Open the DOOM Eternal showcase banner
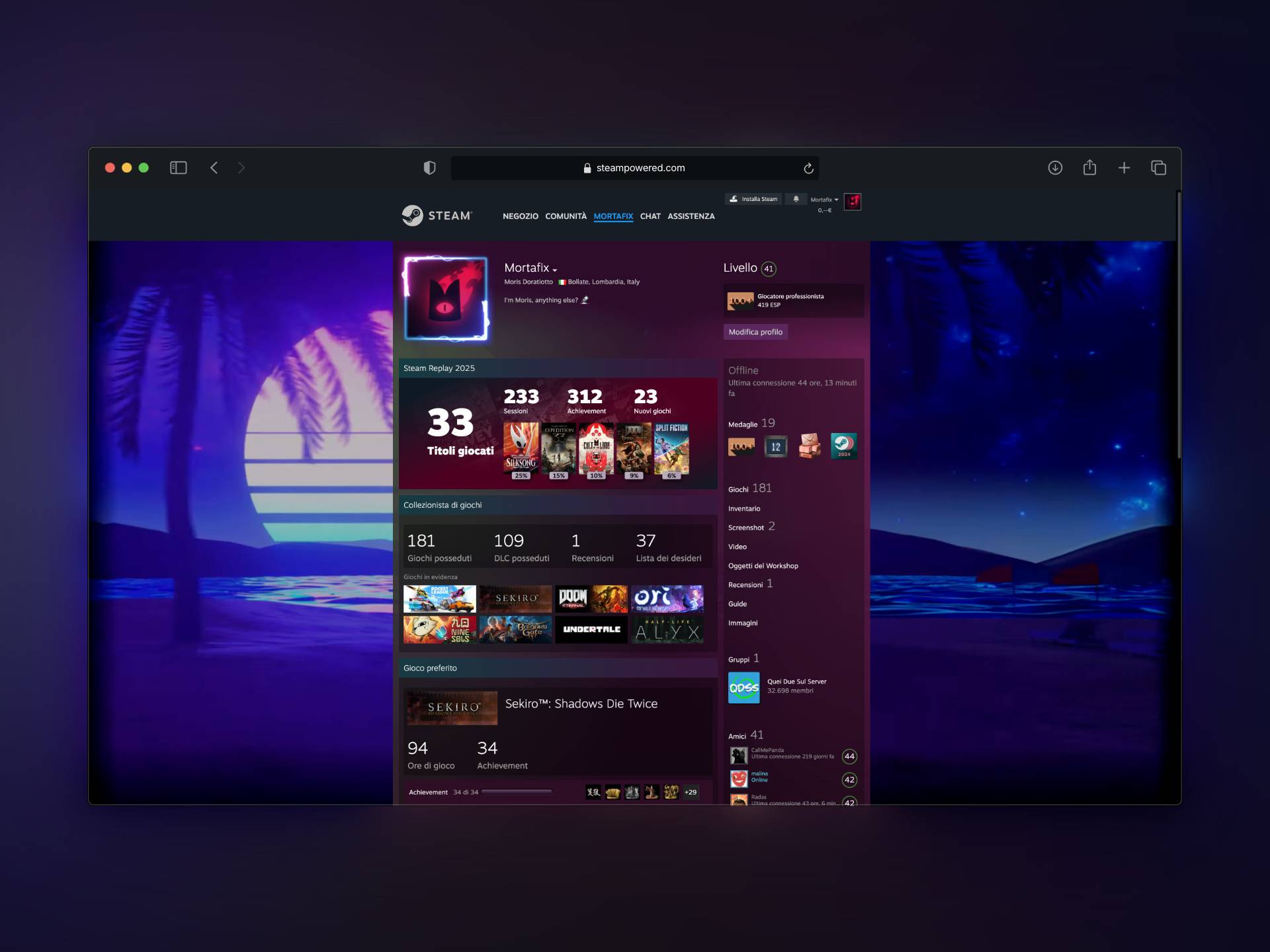Screen dimensions: 1270x952 pos(591,599)
